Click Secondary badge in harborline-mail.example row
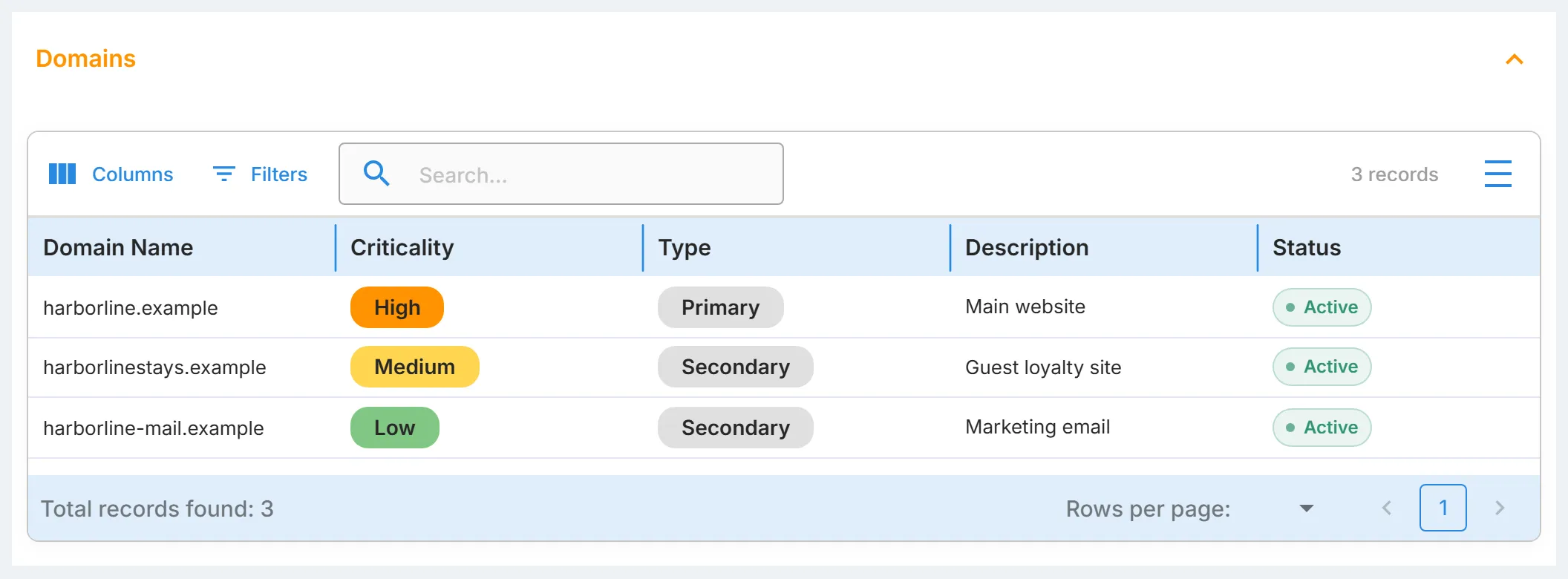 click(736, 428)
